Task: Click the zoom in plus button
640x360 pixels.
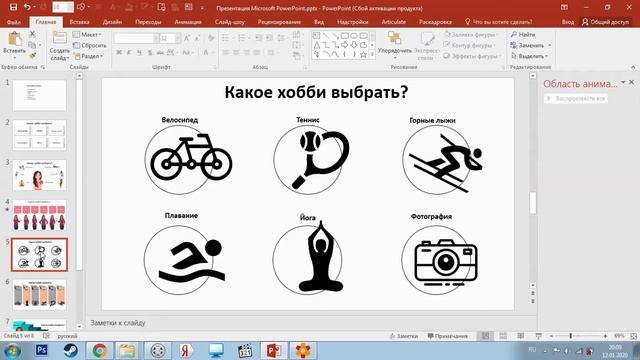Action: coord(605,336)
